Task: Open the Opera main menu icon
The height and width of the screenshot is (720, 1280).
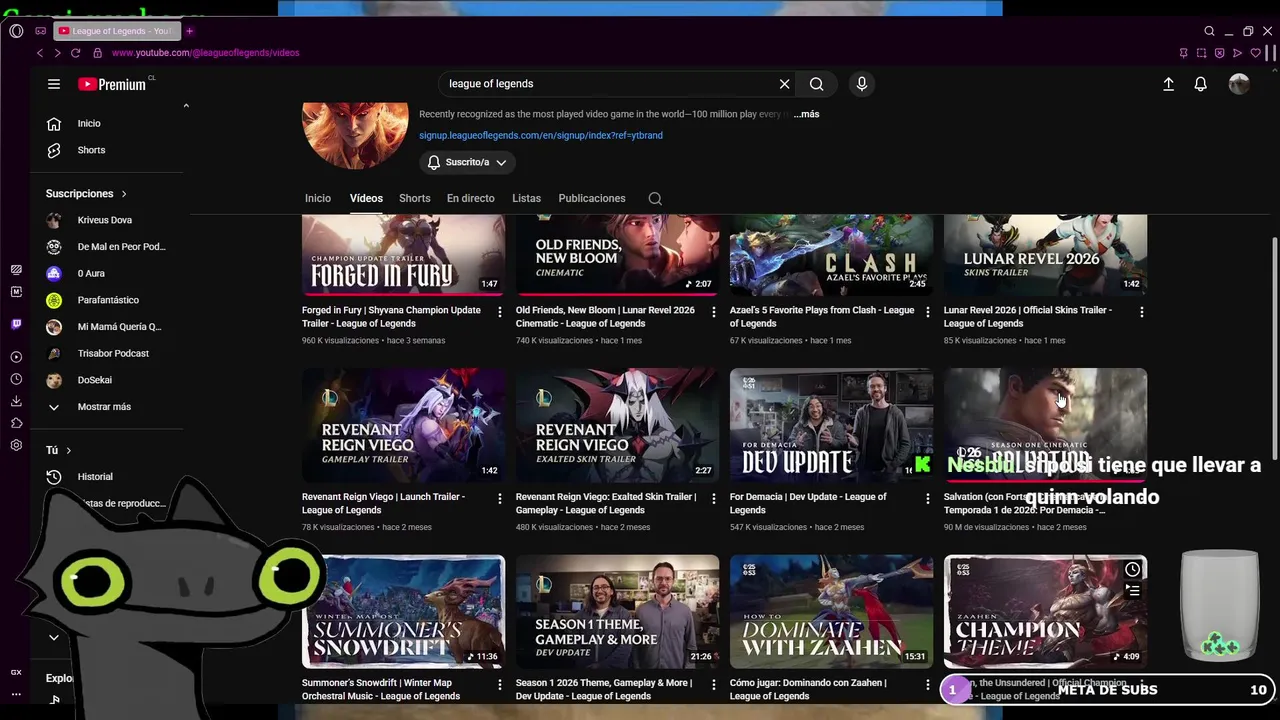Action: (16, 31)
